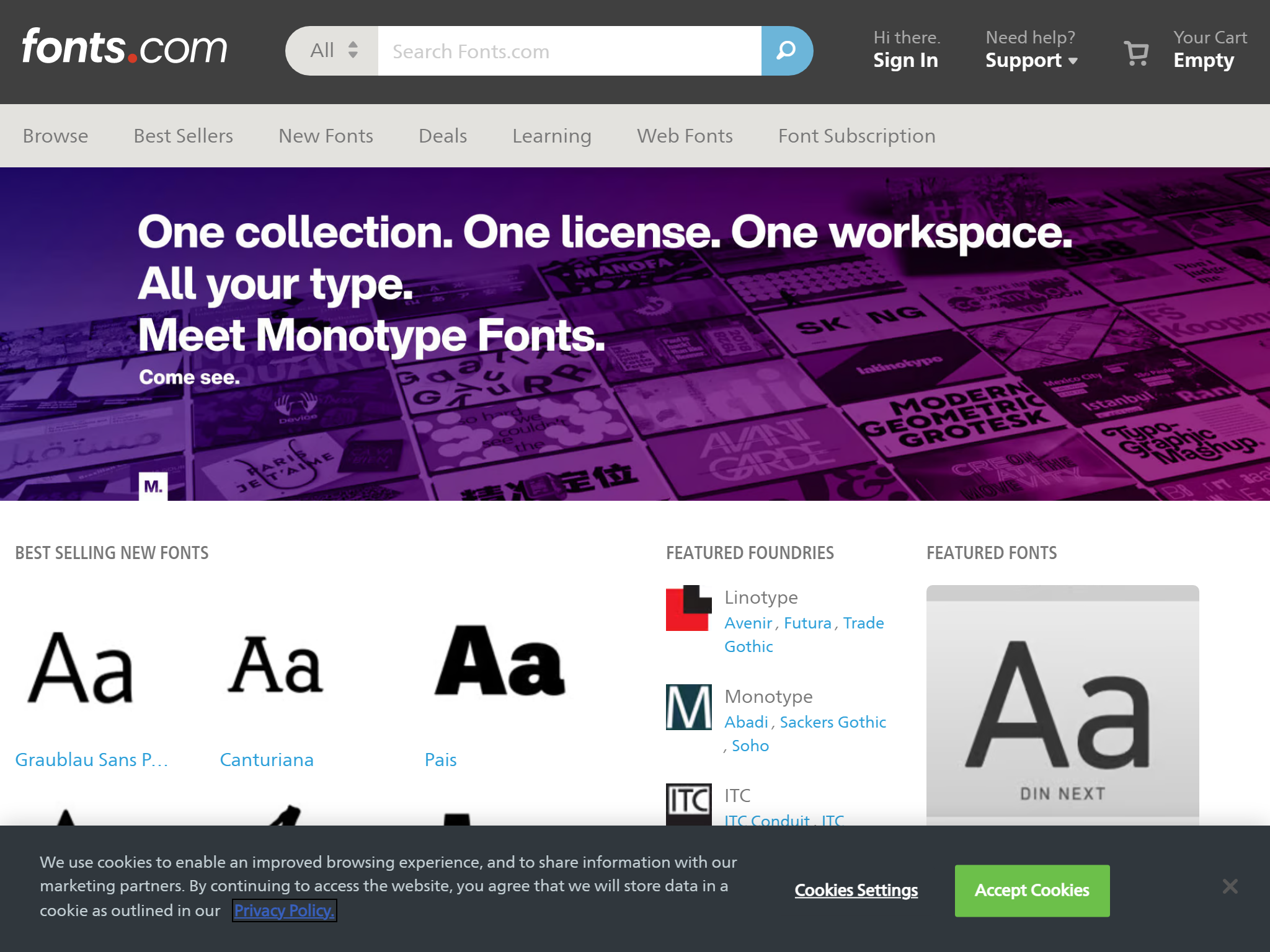This screenshot has height=952, width=1270.
Task: Open the Abadi font link
Action: tap(747, 722)
